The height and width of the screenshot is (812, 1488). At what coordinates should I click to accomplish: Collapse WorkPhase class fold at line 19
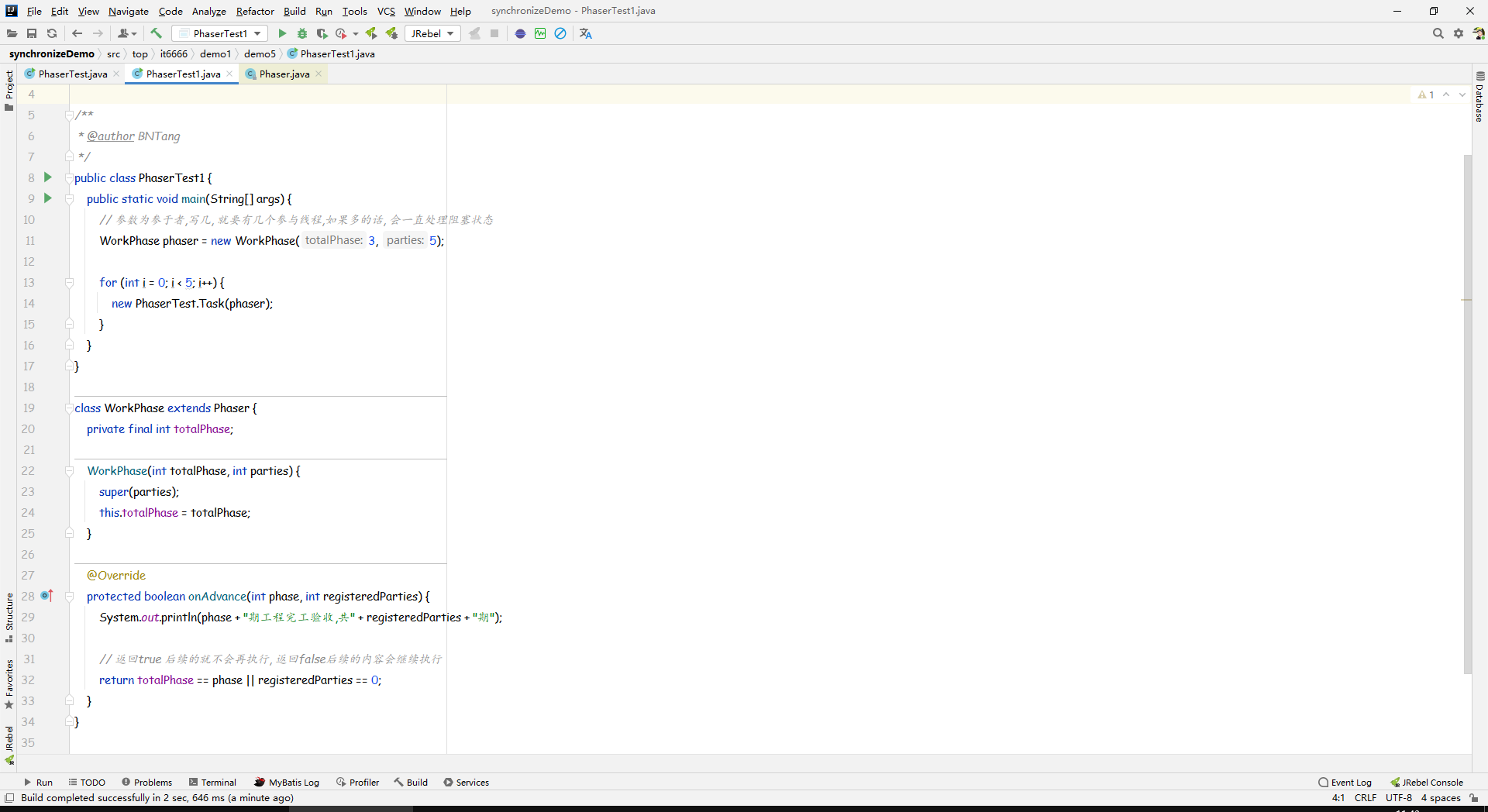coord(69,408)
